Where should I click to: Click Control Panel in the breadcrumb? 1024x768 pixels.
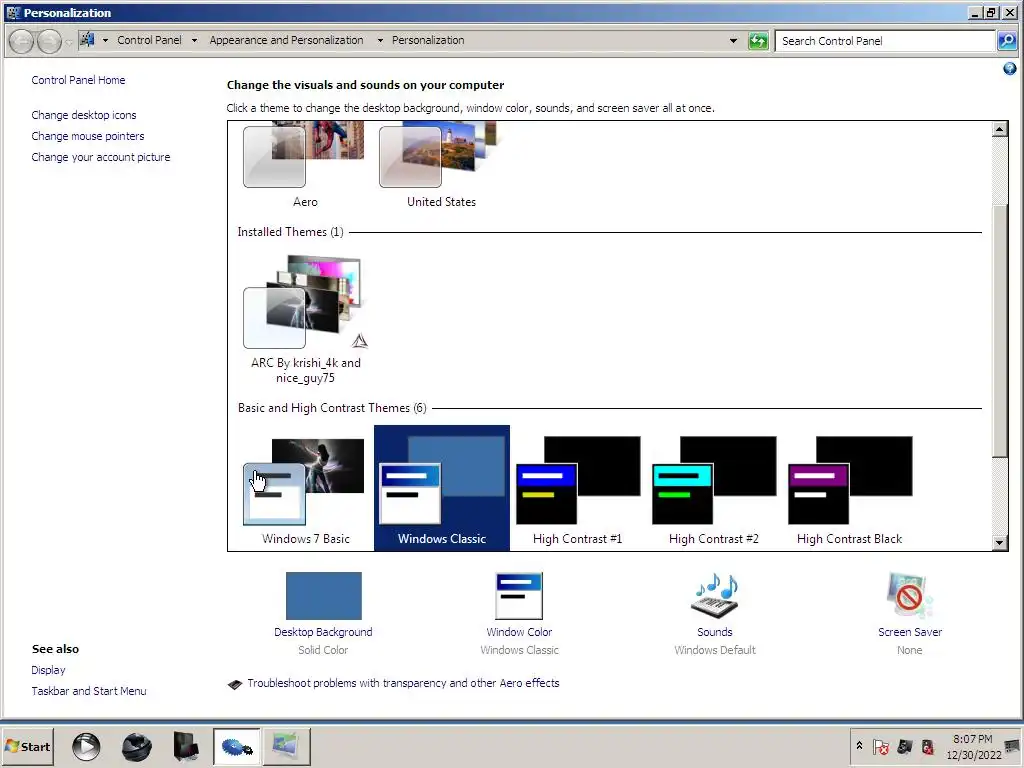149,40
